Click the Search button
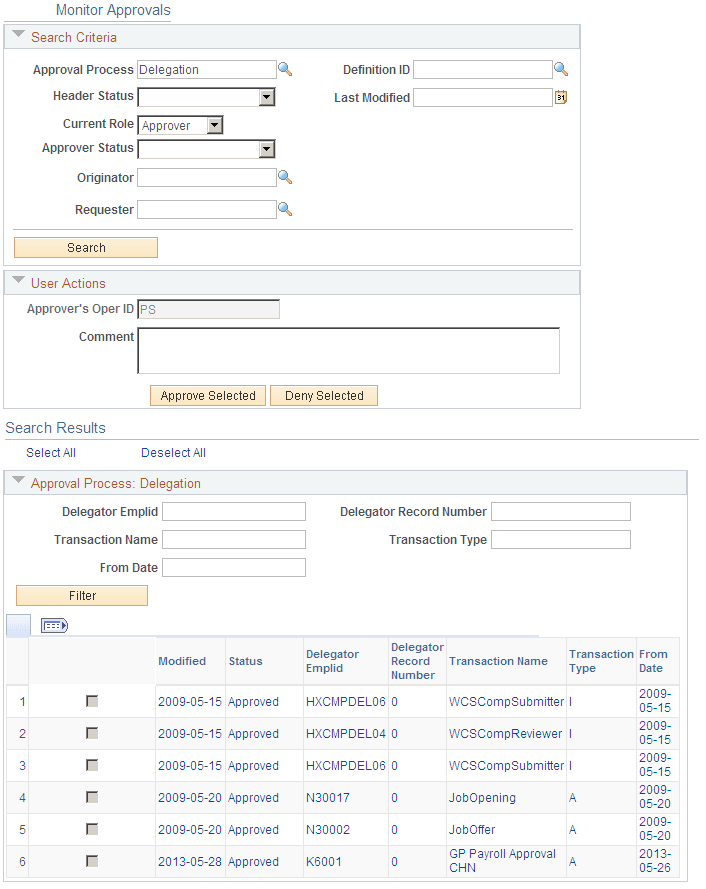This screenshot has width=706, height=889. (85, 247)
